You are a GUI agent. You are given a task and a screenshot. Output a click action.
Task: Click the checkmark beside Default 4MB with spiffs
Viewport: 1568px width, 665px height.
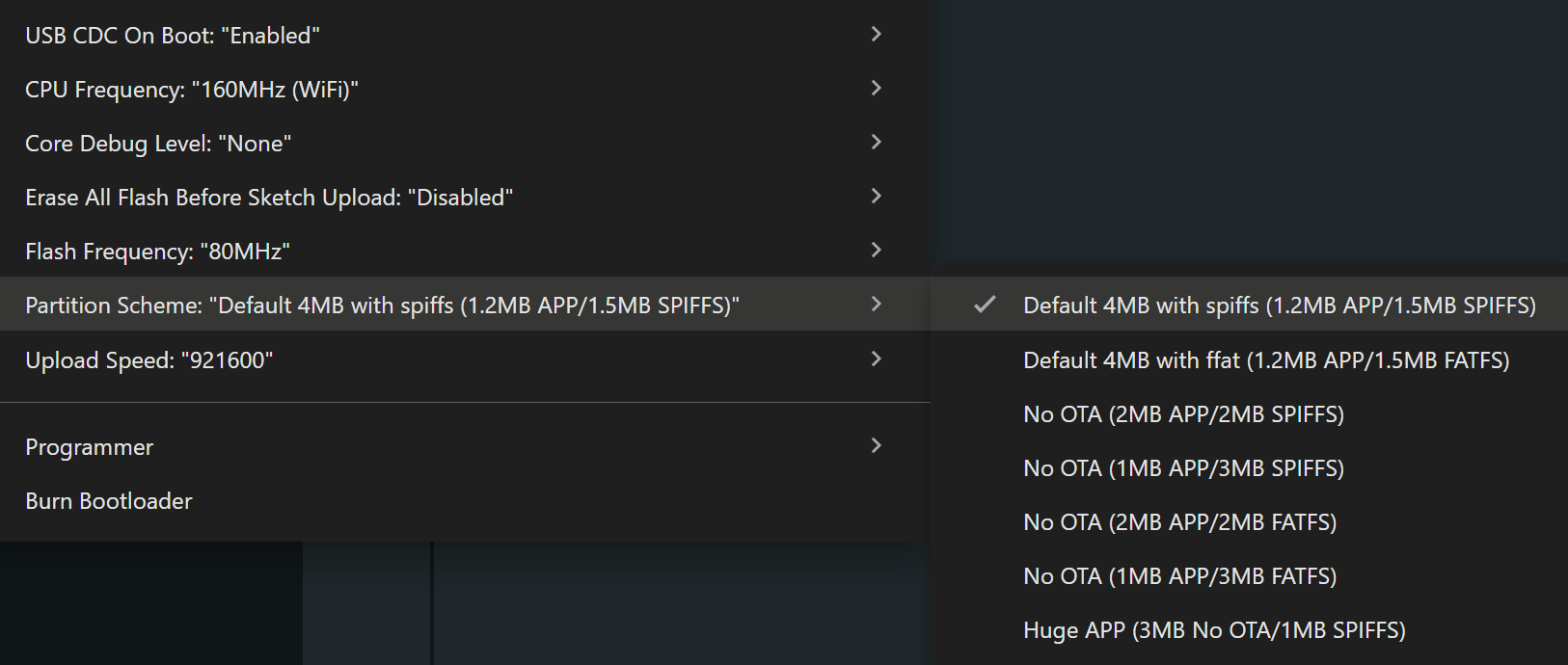[985, 306]
